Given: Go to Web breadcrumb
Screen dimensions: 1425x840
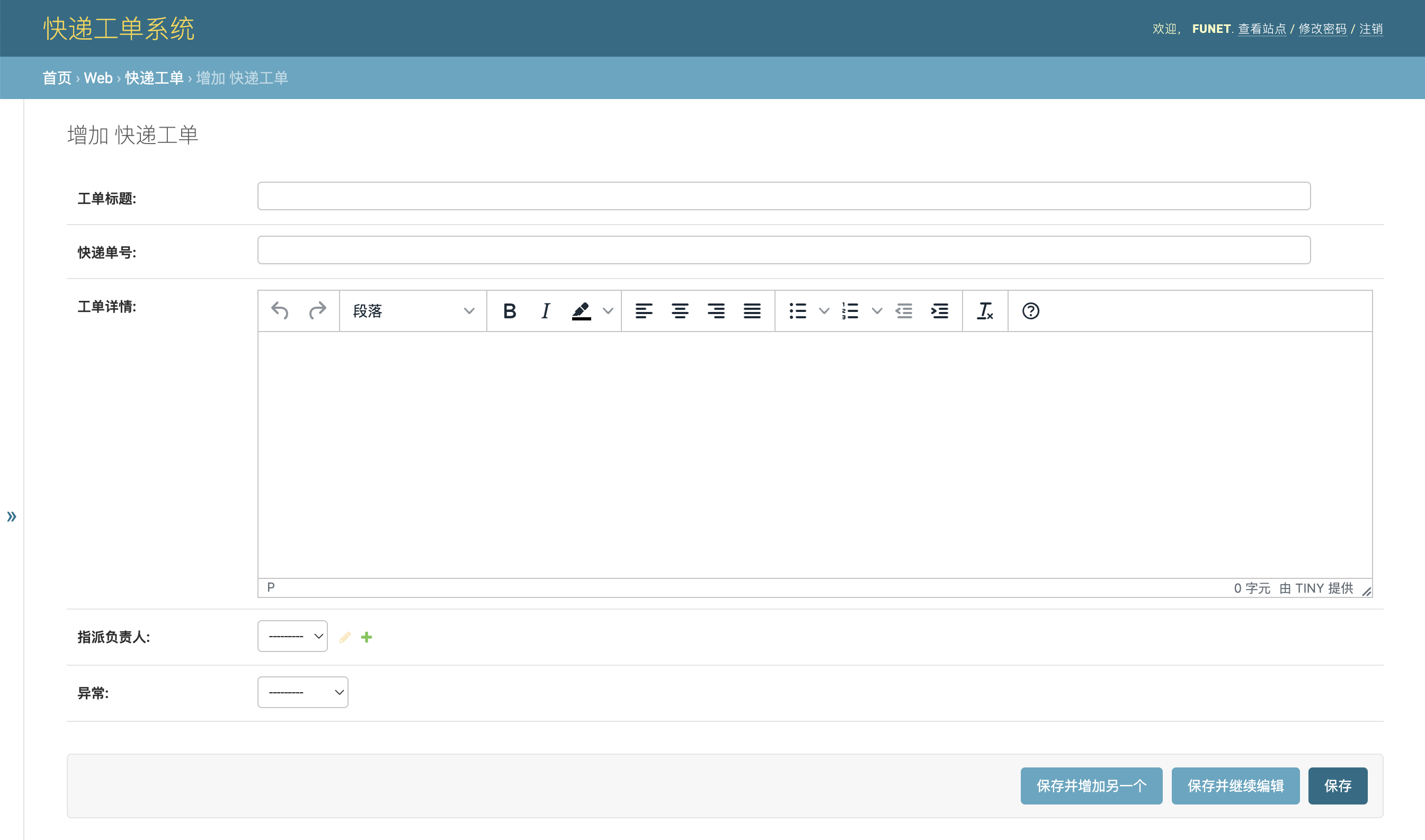Looking at the screenshot, I should click(x=98, y=78).
